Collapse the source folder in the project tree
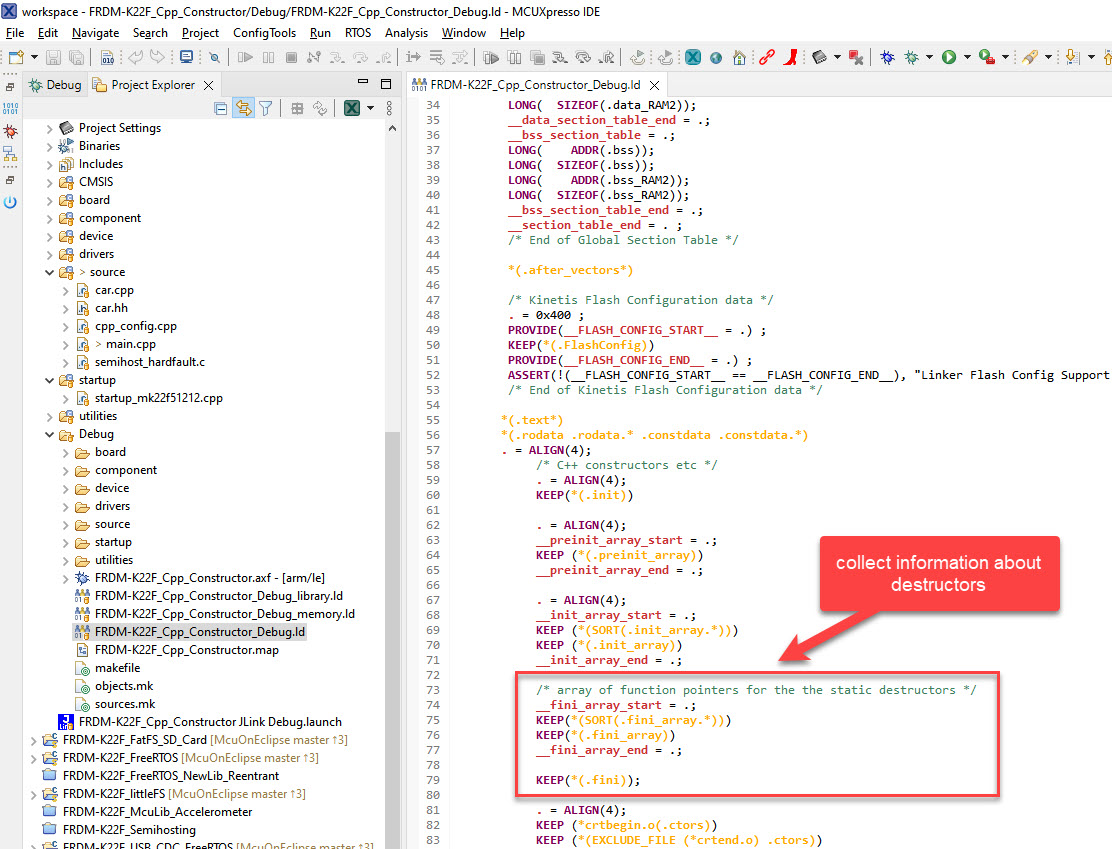The width and height of the screenshot is (1112, 849). click(49, 271)
